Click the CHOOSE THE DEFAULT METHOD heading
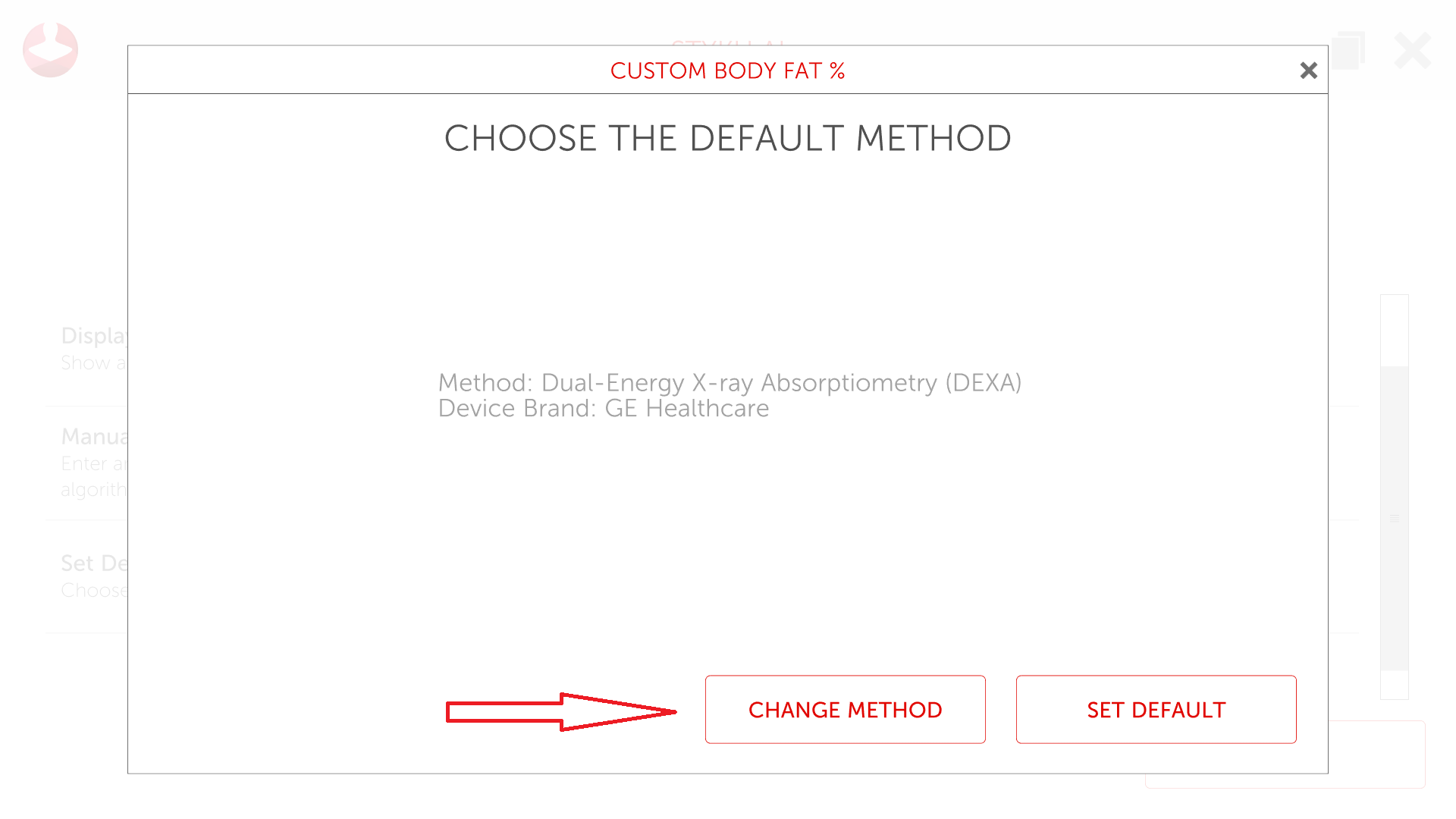This screenshot has height=819, width=1456. (x=727, y=138)
